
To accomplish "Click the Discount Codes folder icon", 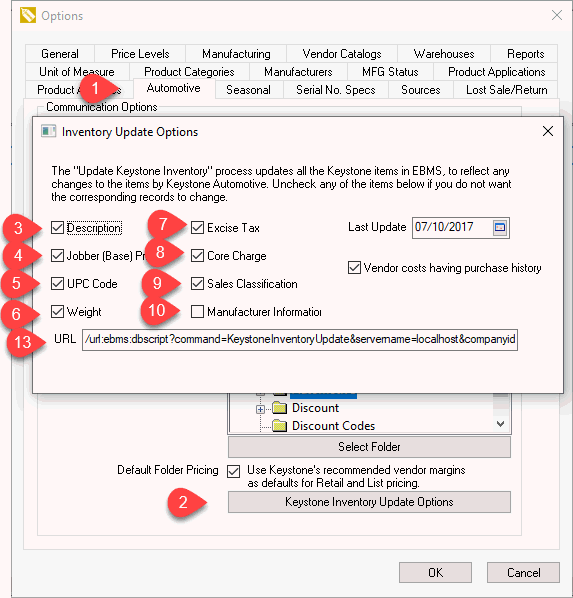I will 280,425.
